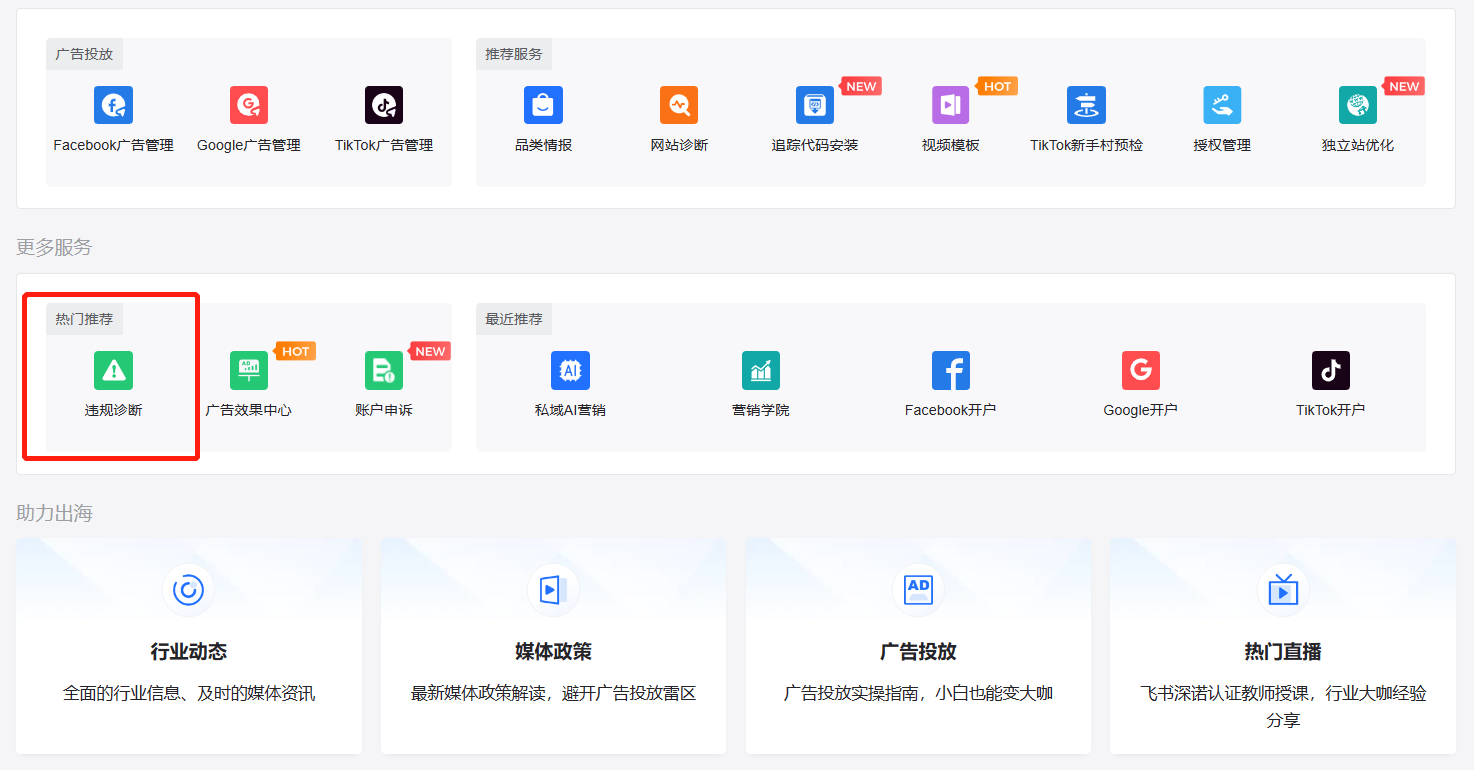Open TikTok新手村预检 icon
This screenshot has height=770, width=1474.
point(1087,105)
